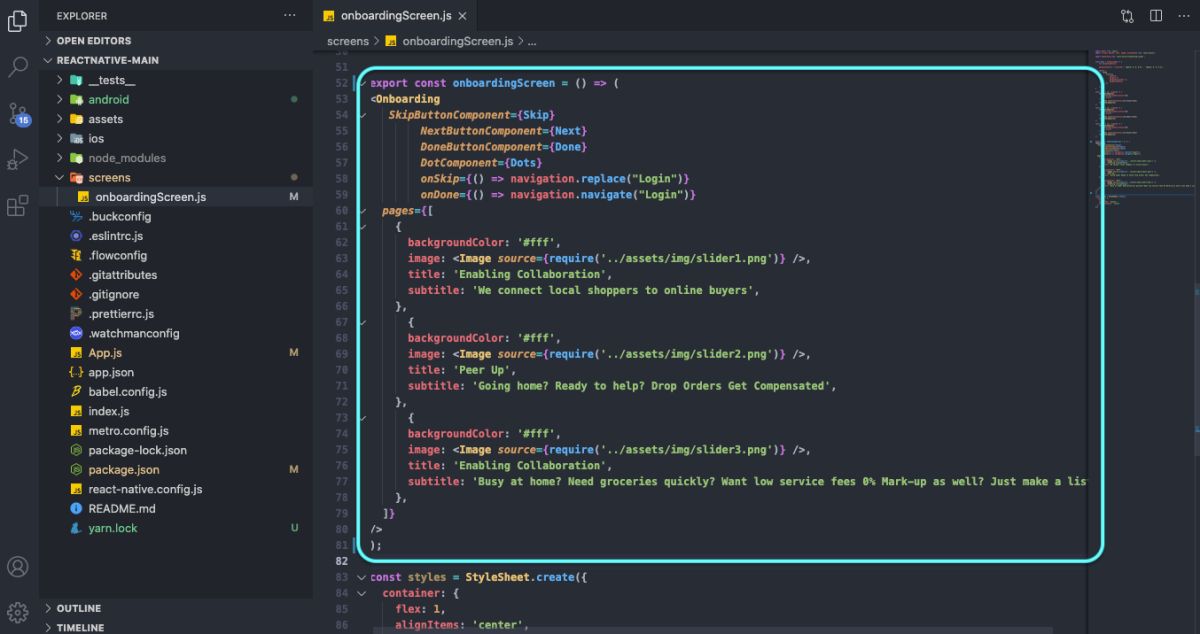Collapse the screens folder
Image resolution: width=1200 pixels, height=634 pixels.
tap(176, 177)
